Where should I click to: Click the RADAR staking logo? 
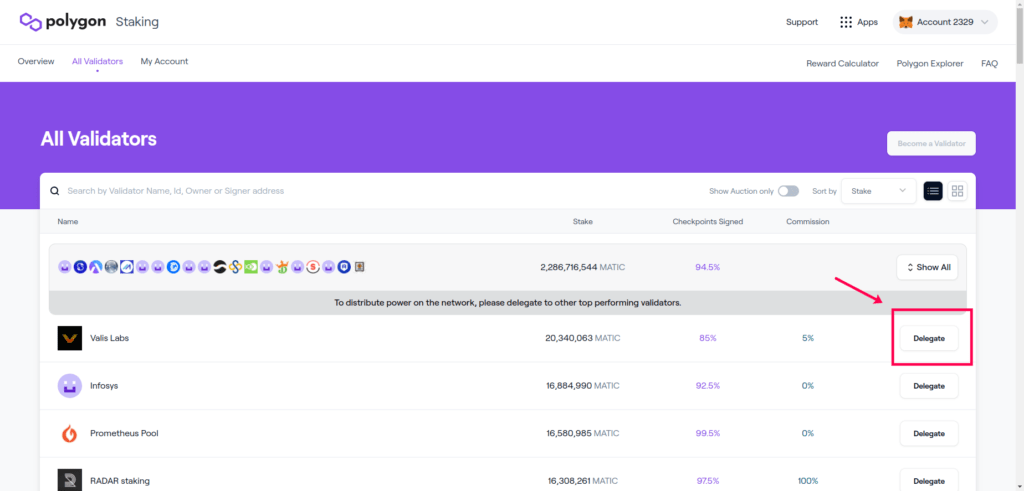pos(69,481)
